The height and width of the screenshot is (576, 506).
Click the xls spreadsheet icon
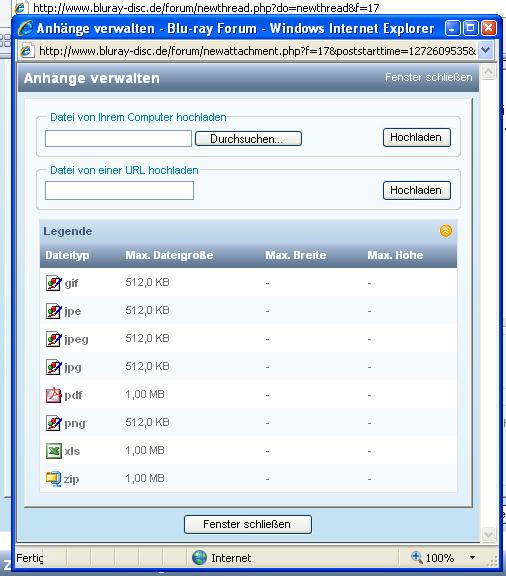(54, 451)
